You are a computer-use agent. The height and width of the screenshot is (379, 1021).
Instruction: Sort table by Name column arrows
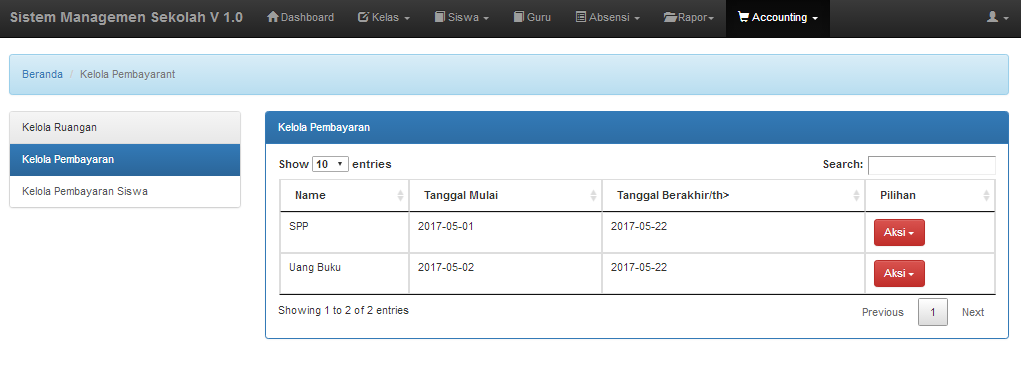(x=400, y=195)
